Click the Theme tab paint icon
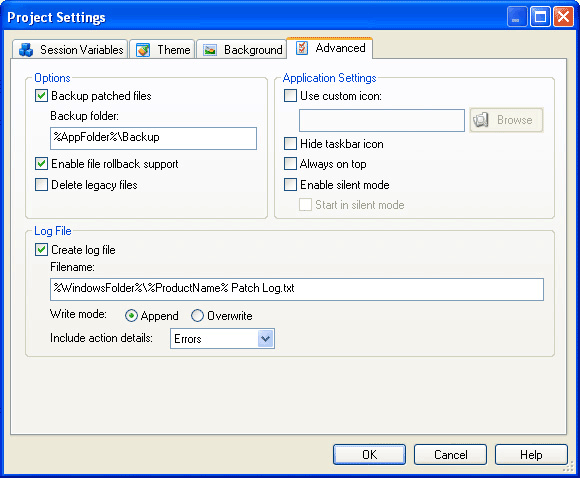This screenshot has width=580, height=478. coord(143,50)
